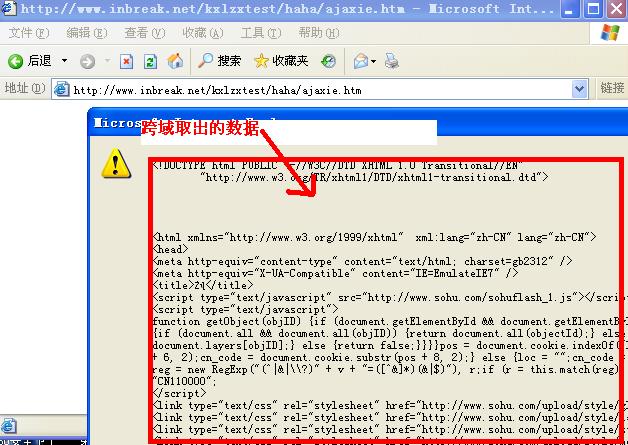628x445 pixels.
Task: Click the </script> line in the alert
Action: tap(179, 393)
